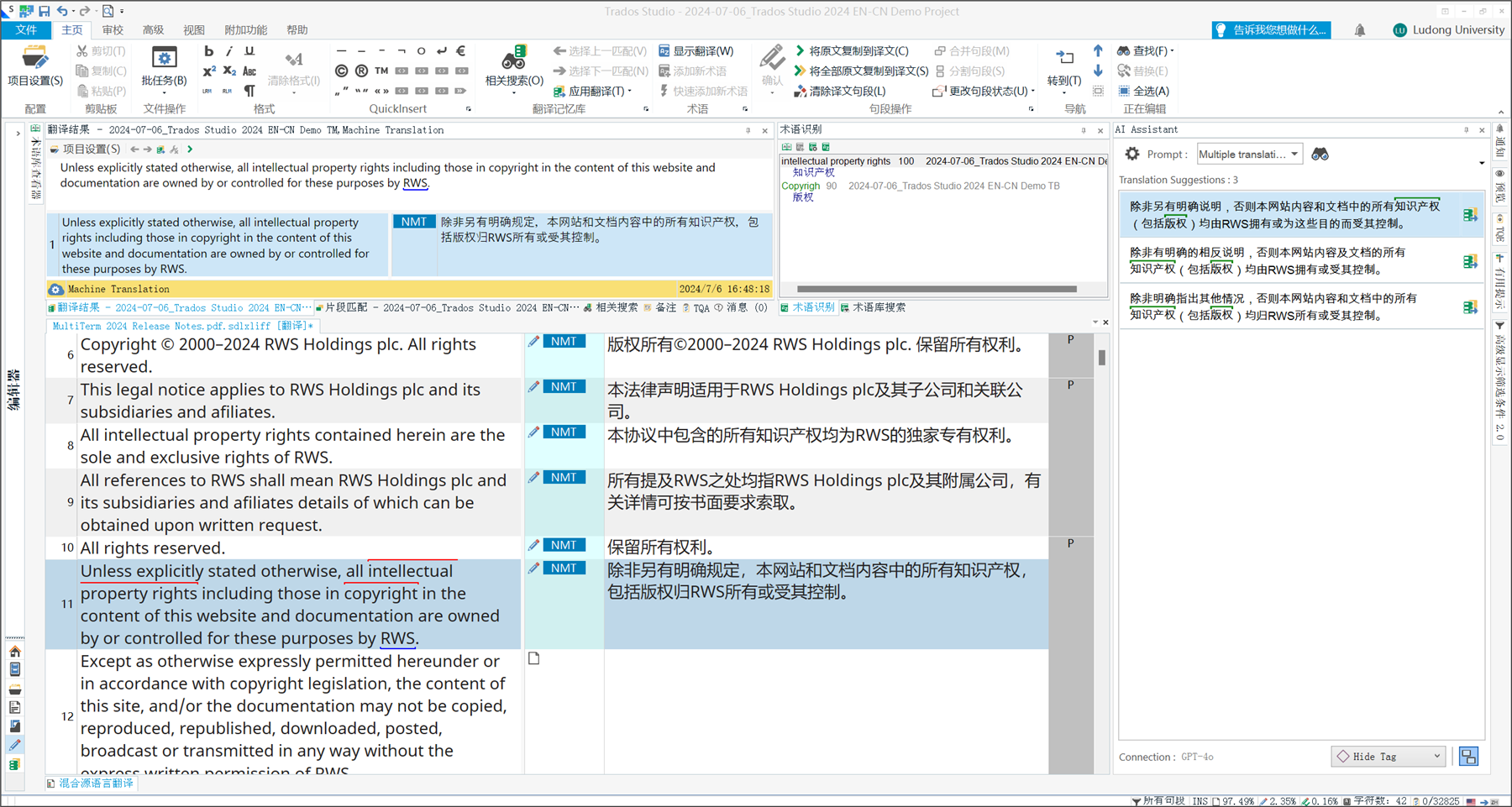Click empty target cell of segment 12

826,712
